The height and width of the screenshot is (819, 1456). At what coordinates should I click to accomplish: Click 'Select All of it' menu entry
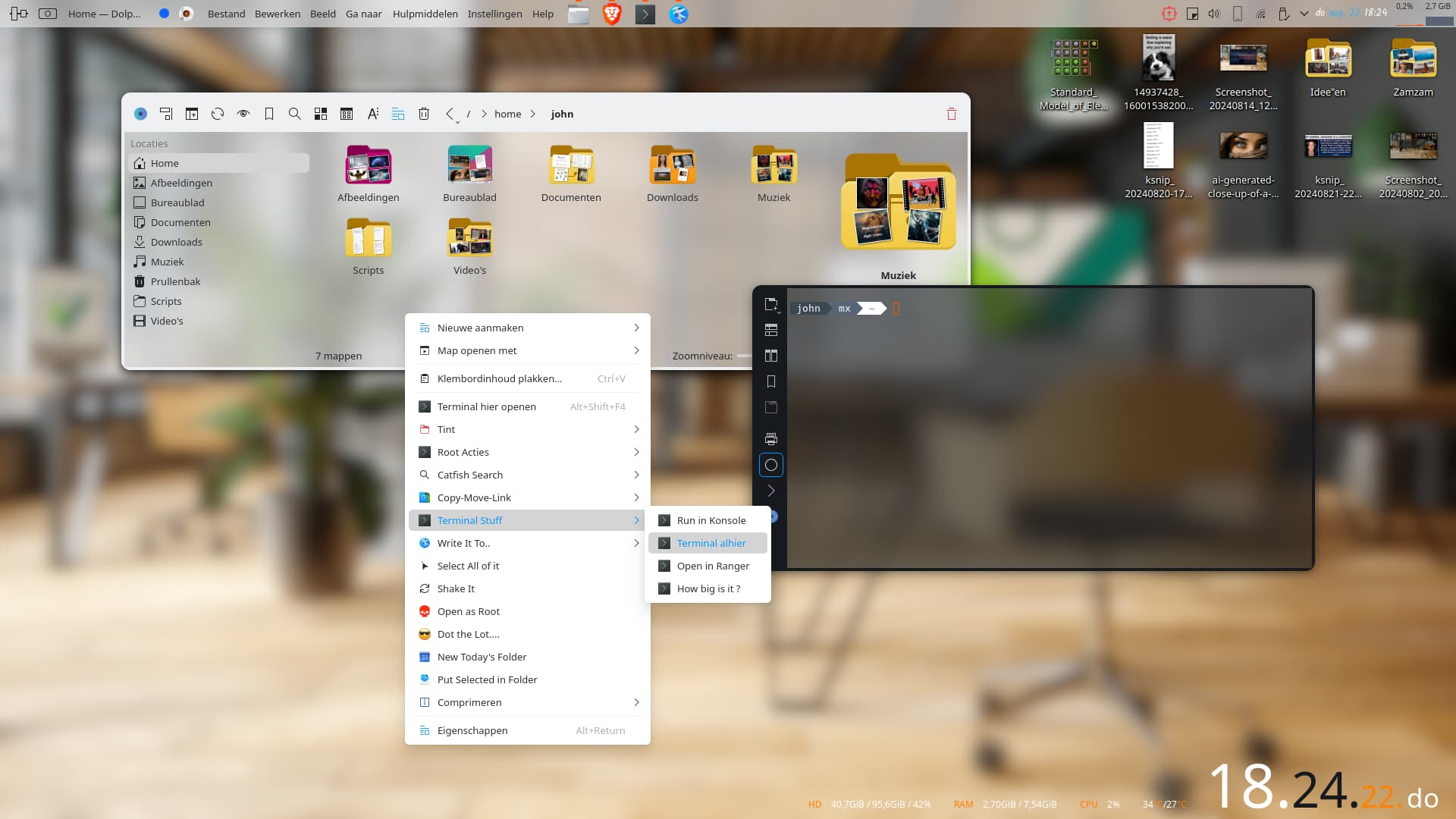pos(528,566)
